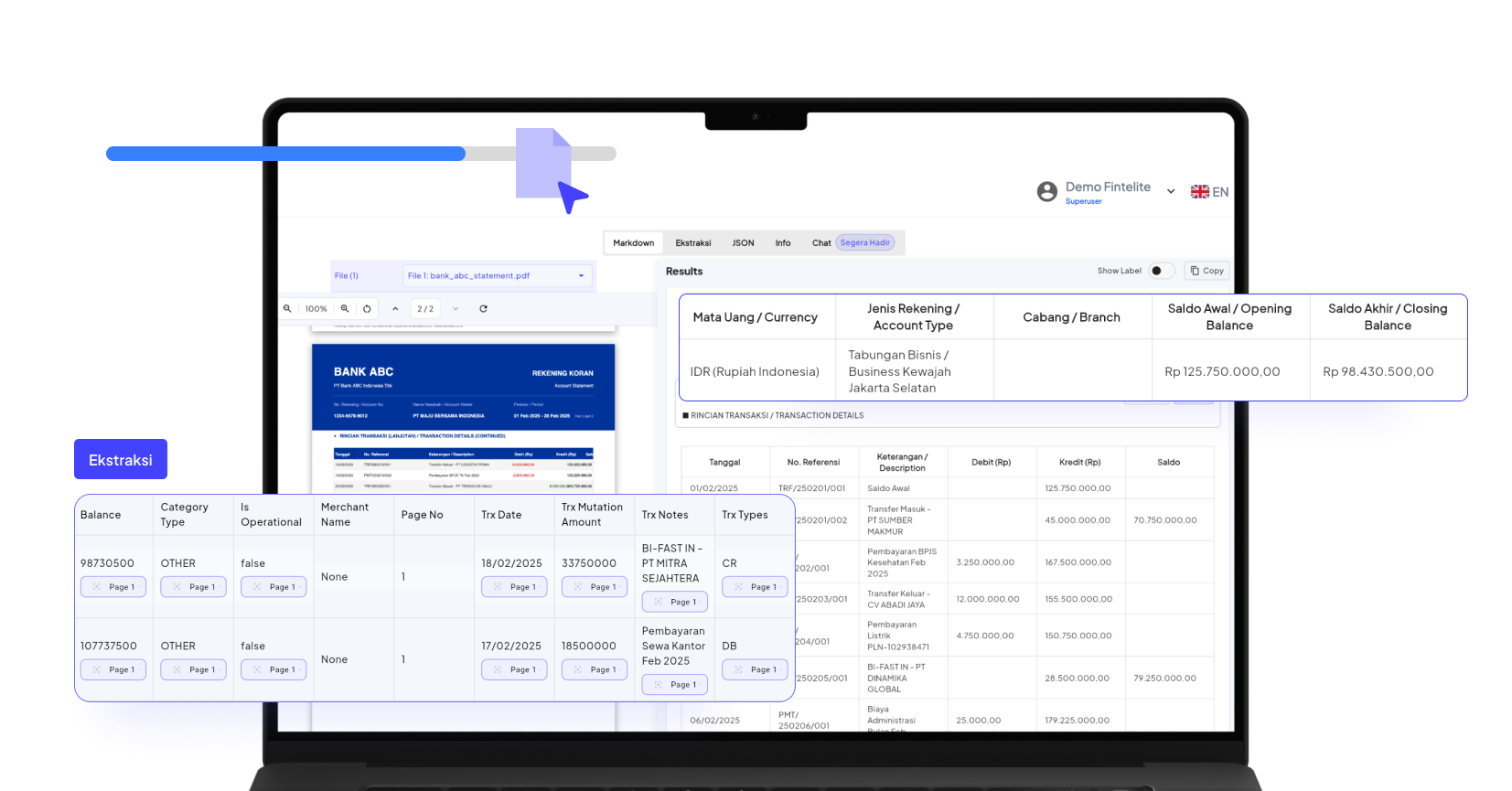The width and height of the screenshot is (1512, 791).
Task: Click the 2 / 2 page number field
Action: click(425, 309)
